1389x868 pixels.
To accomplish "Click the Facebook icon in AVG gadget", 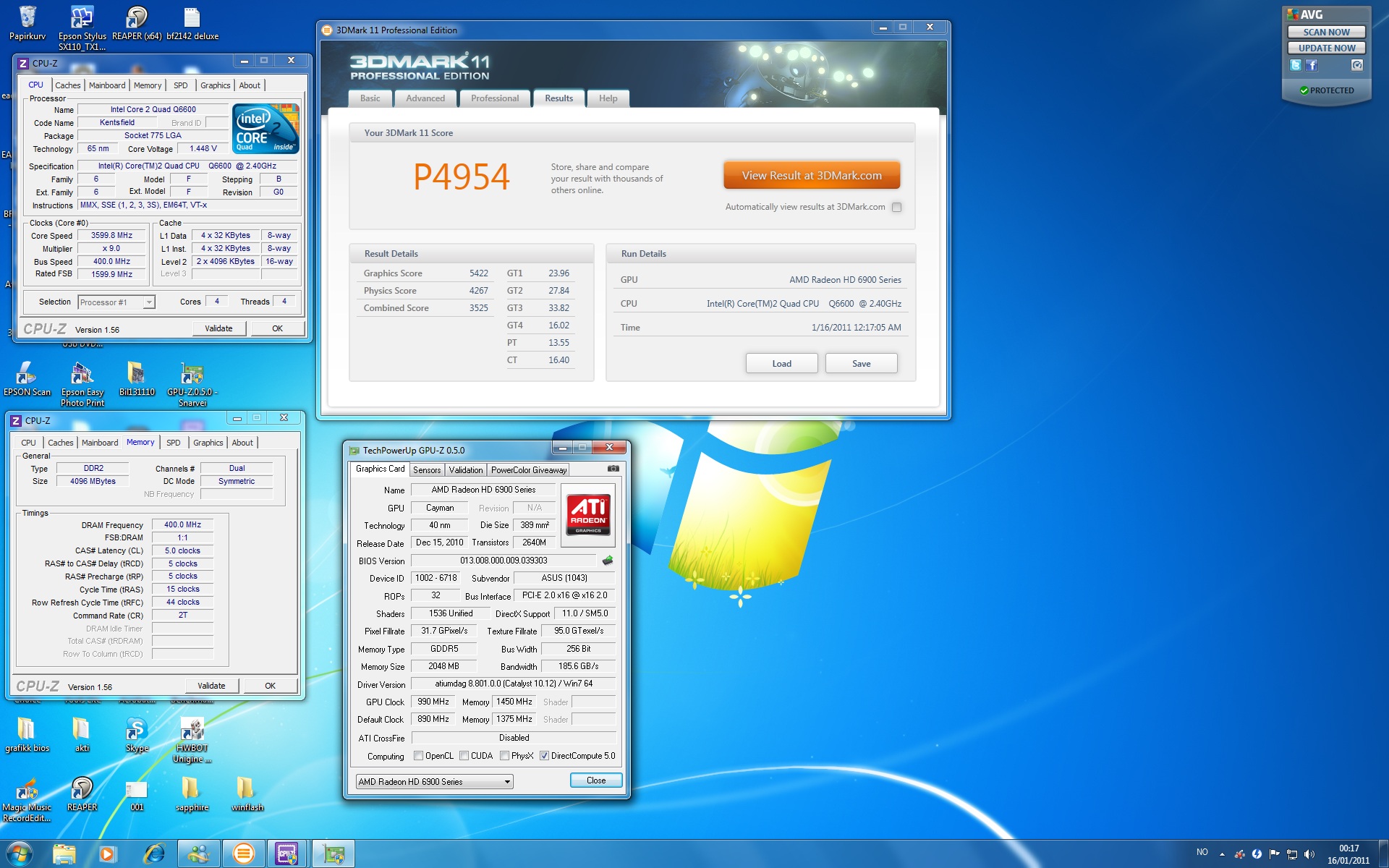I will click(1312, 65).
